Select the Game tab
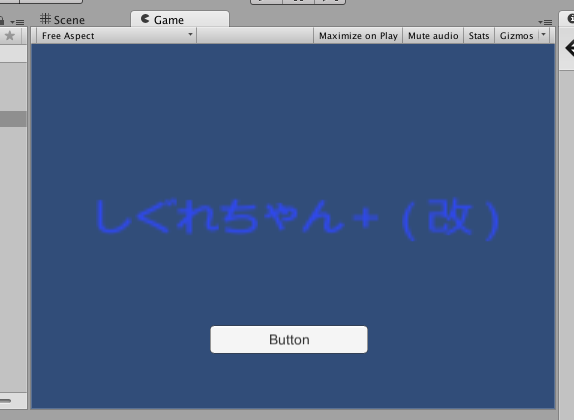574x420 pixels. 180,19
